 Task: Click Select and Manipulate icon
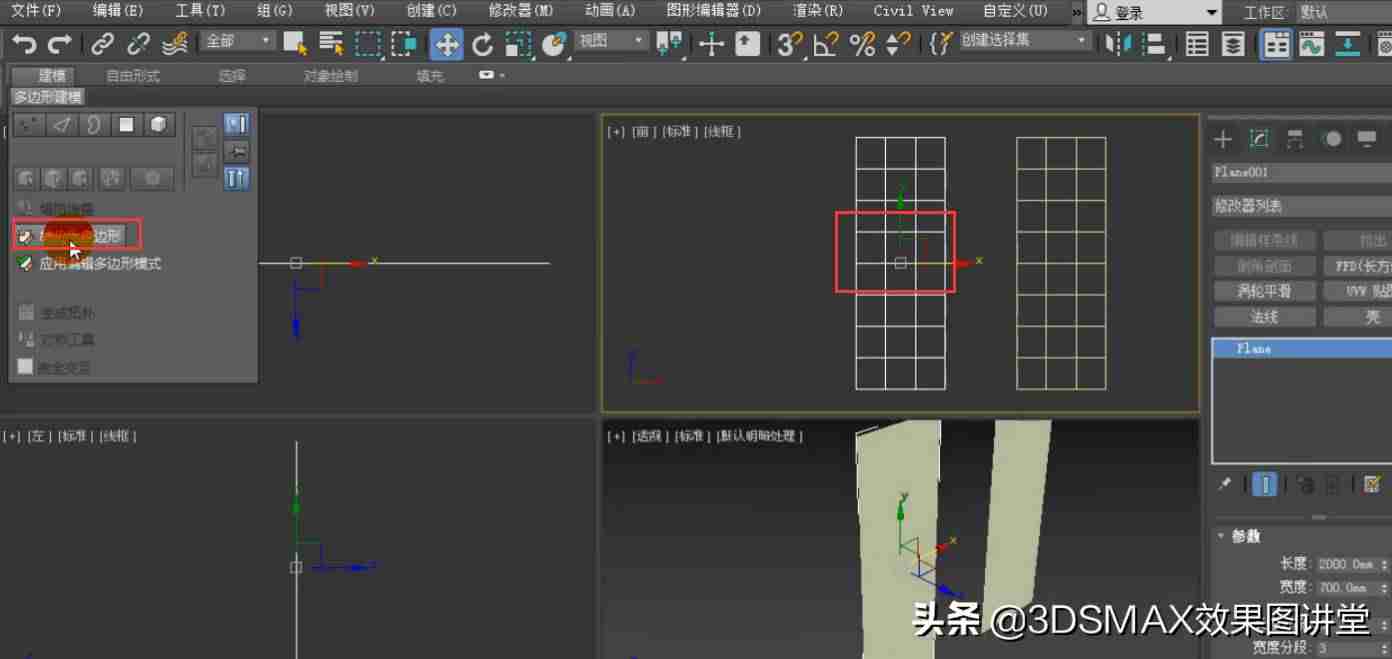[711, 43]
